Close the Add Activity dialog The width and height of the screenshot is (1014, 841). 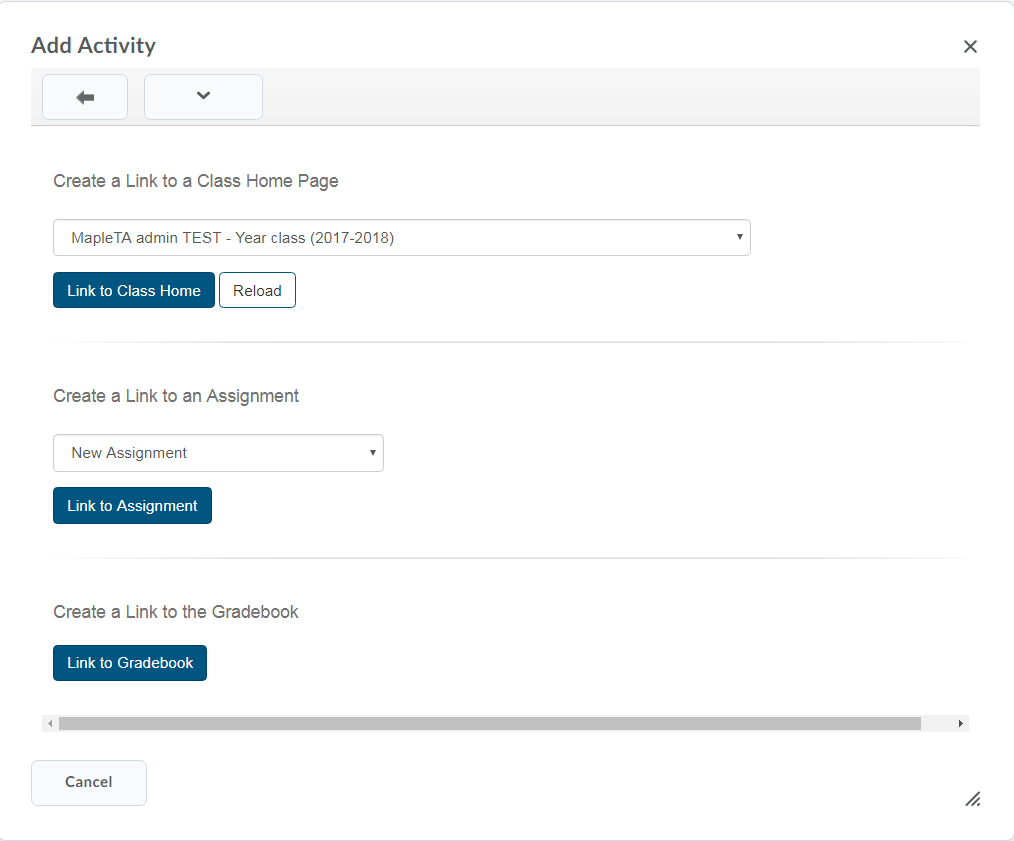click(969, 46)
